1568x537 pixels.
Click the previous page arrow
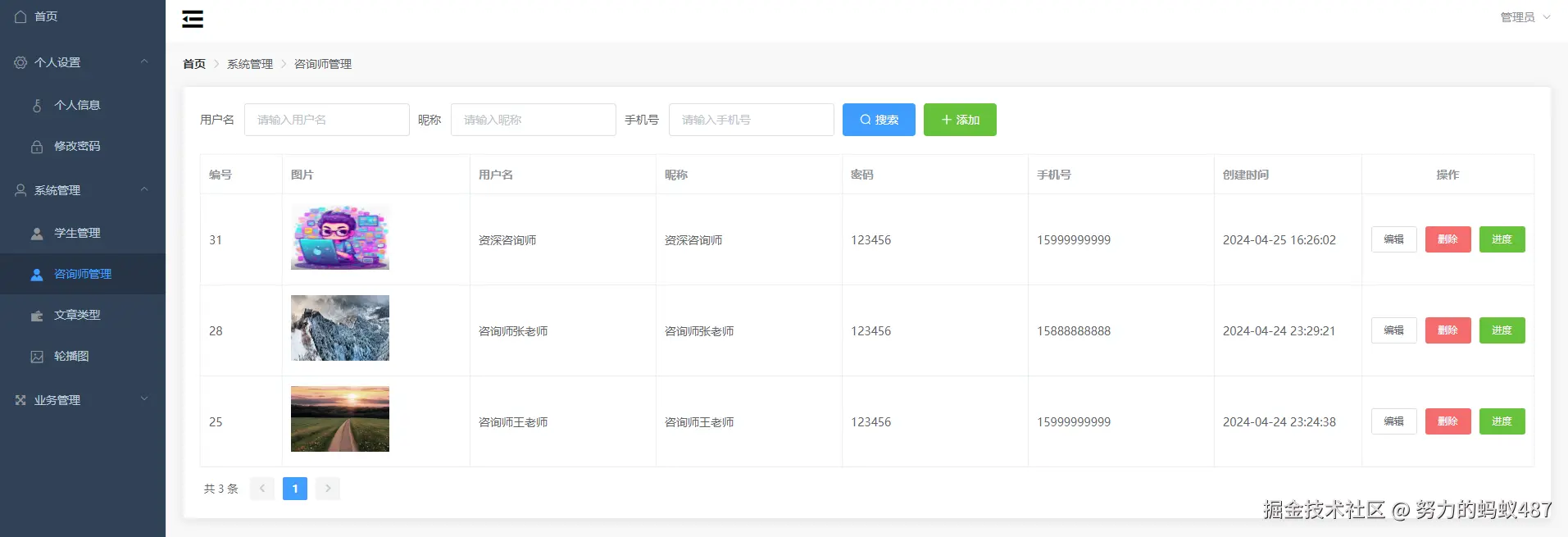tap(262, 489)
